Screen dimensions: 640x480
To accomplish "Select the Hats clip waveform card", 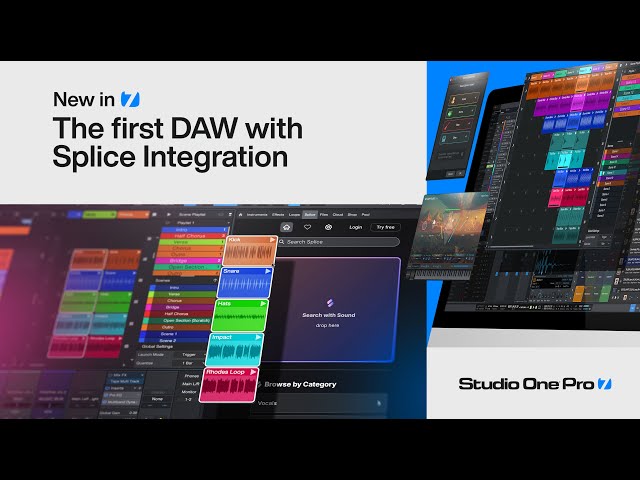I will tap(241, 316).
